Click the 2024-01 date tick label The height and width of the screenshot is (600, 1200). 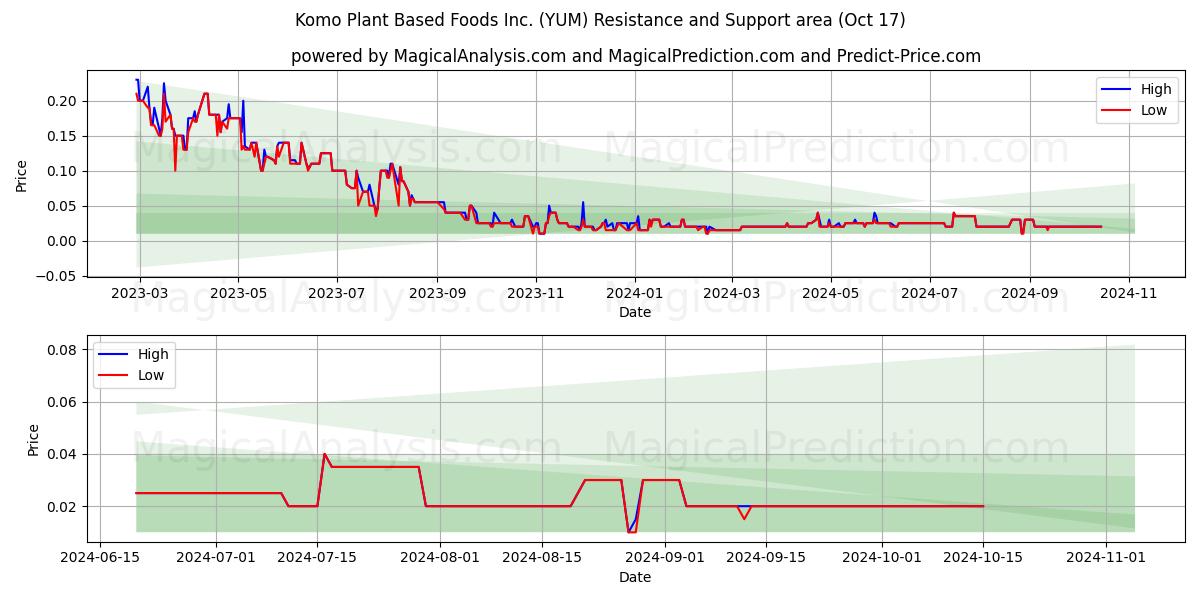[x=634, y=294]
